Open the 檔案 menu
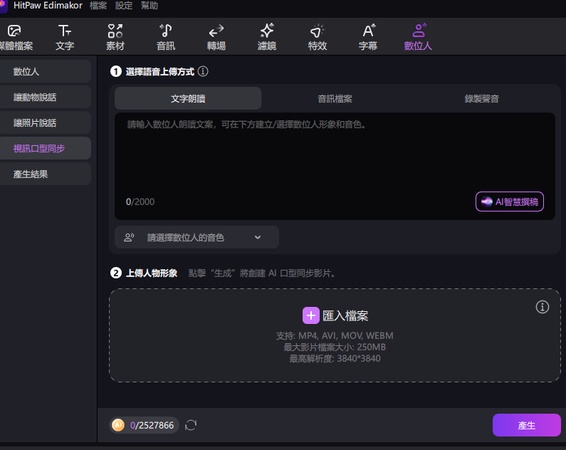This screenshot has width=566, height=450. pos(98,6)
